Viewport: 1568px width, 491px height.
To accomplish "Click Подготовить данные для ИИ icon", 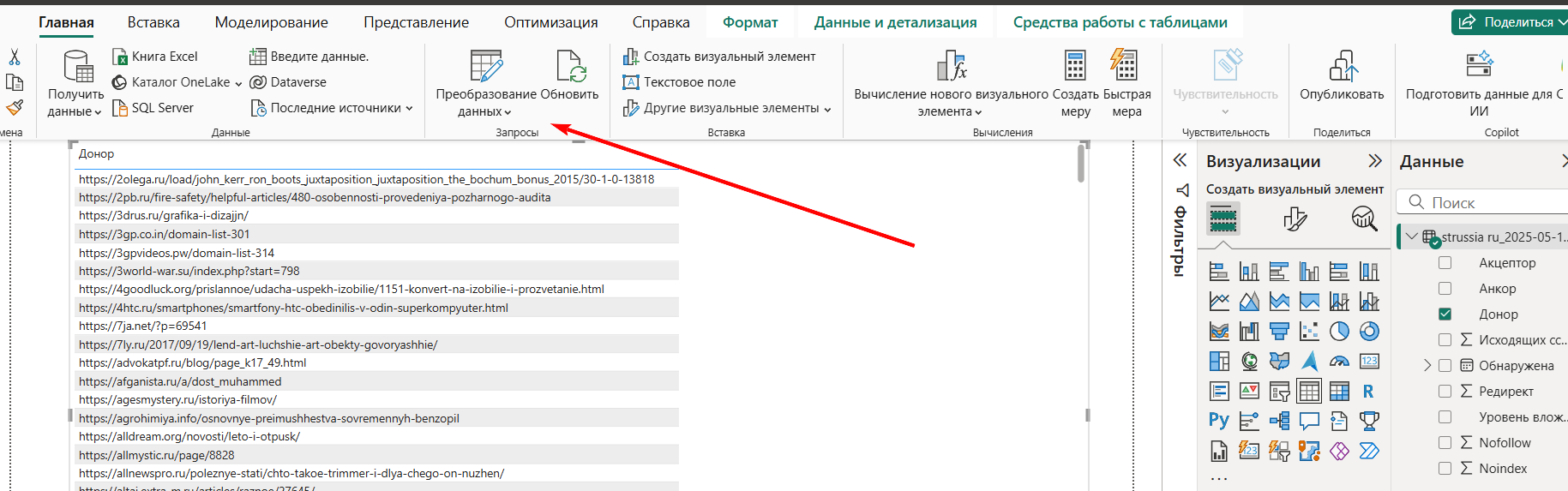I will (x=1480, y=64).
